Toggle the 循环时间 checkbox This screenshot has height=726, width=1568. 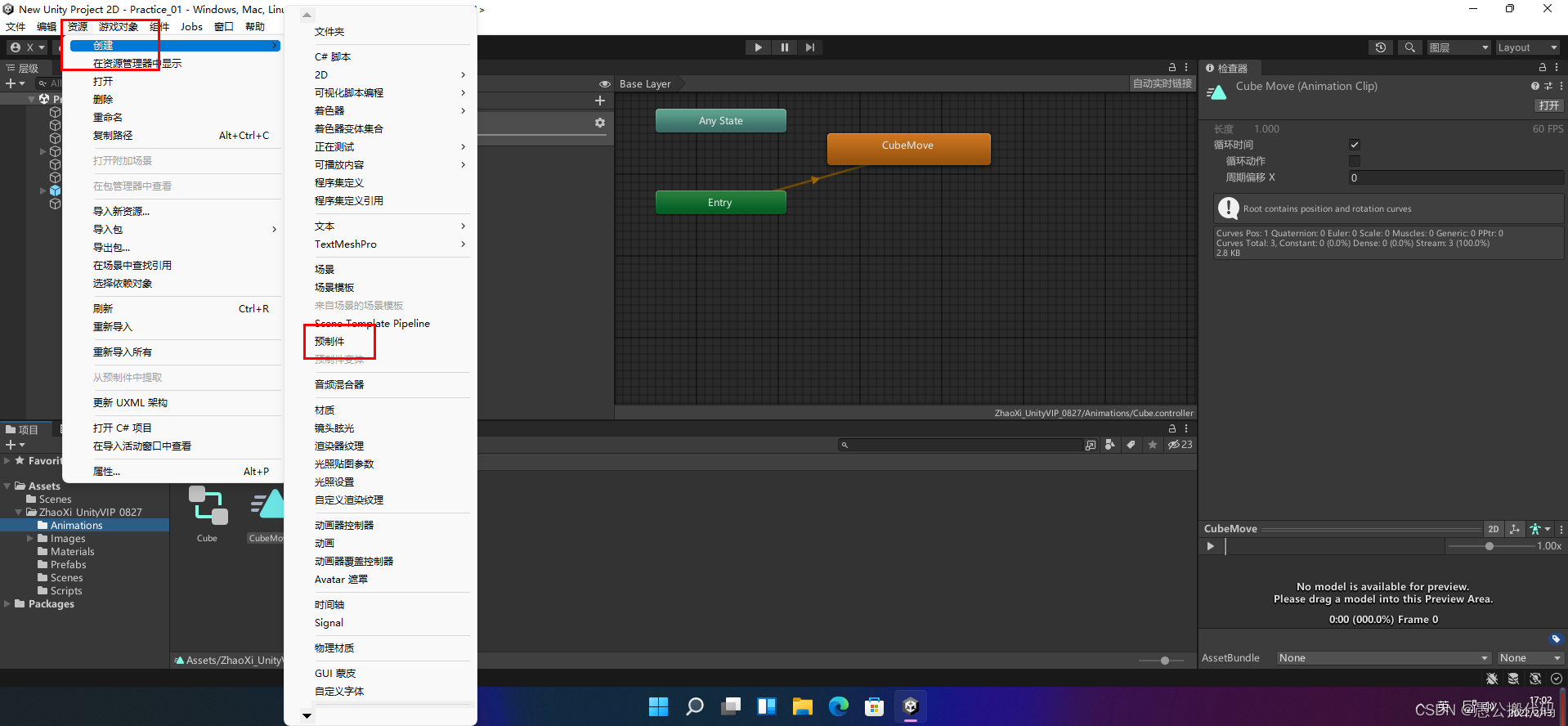coord(1355,145)
